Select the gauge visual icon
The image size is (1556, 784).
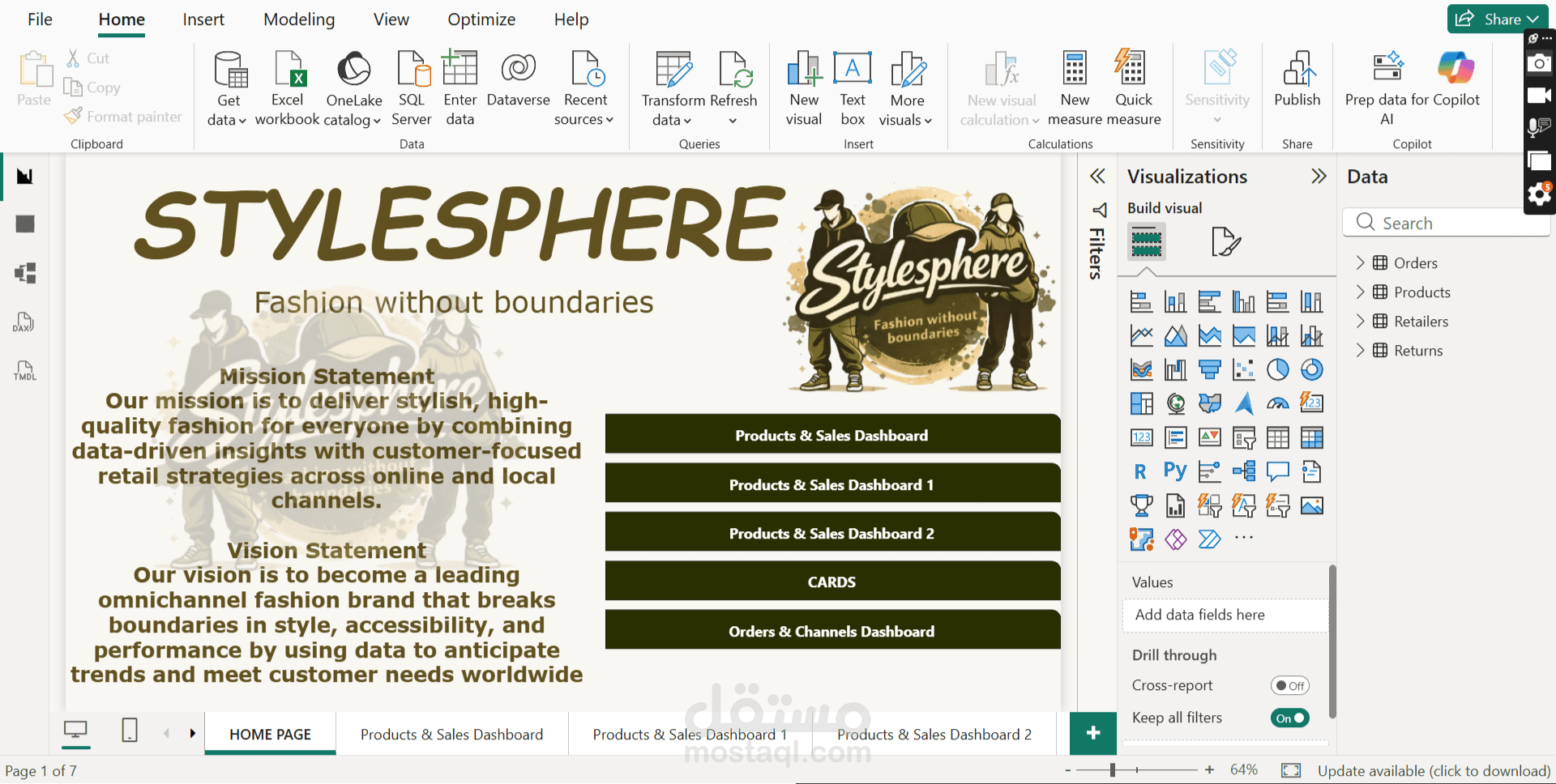(1278, 403)
